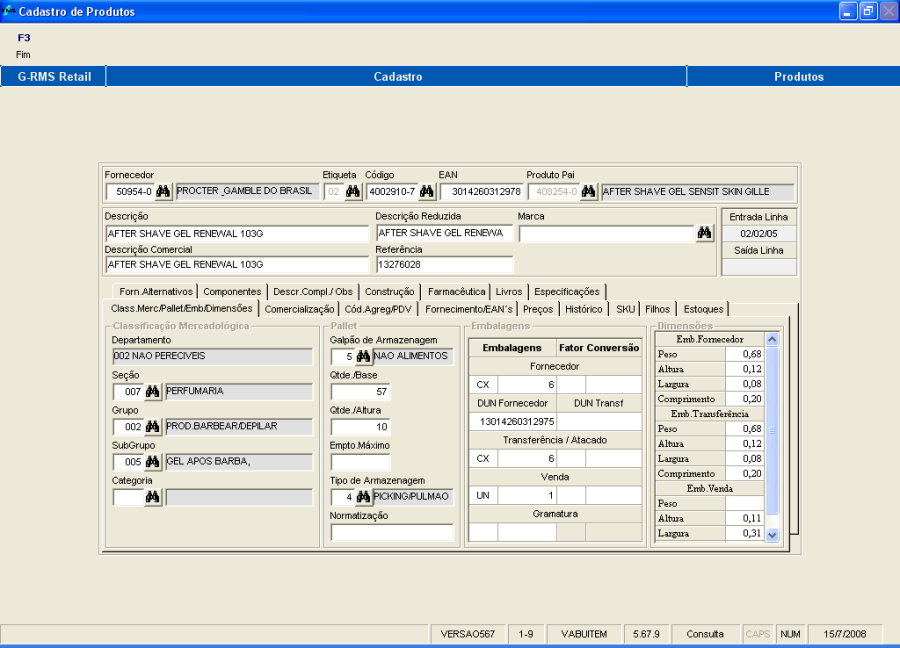Open Fornecimento/EAN's tab

pyautogui.click(x=468, y=309)
